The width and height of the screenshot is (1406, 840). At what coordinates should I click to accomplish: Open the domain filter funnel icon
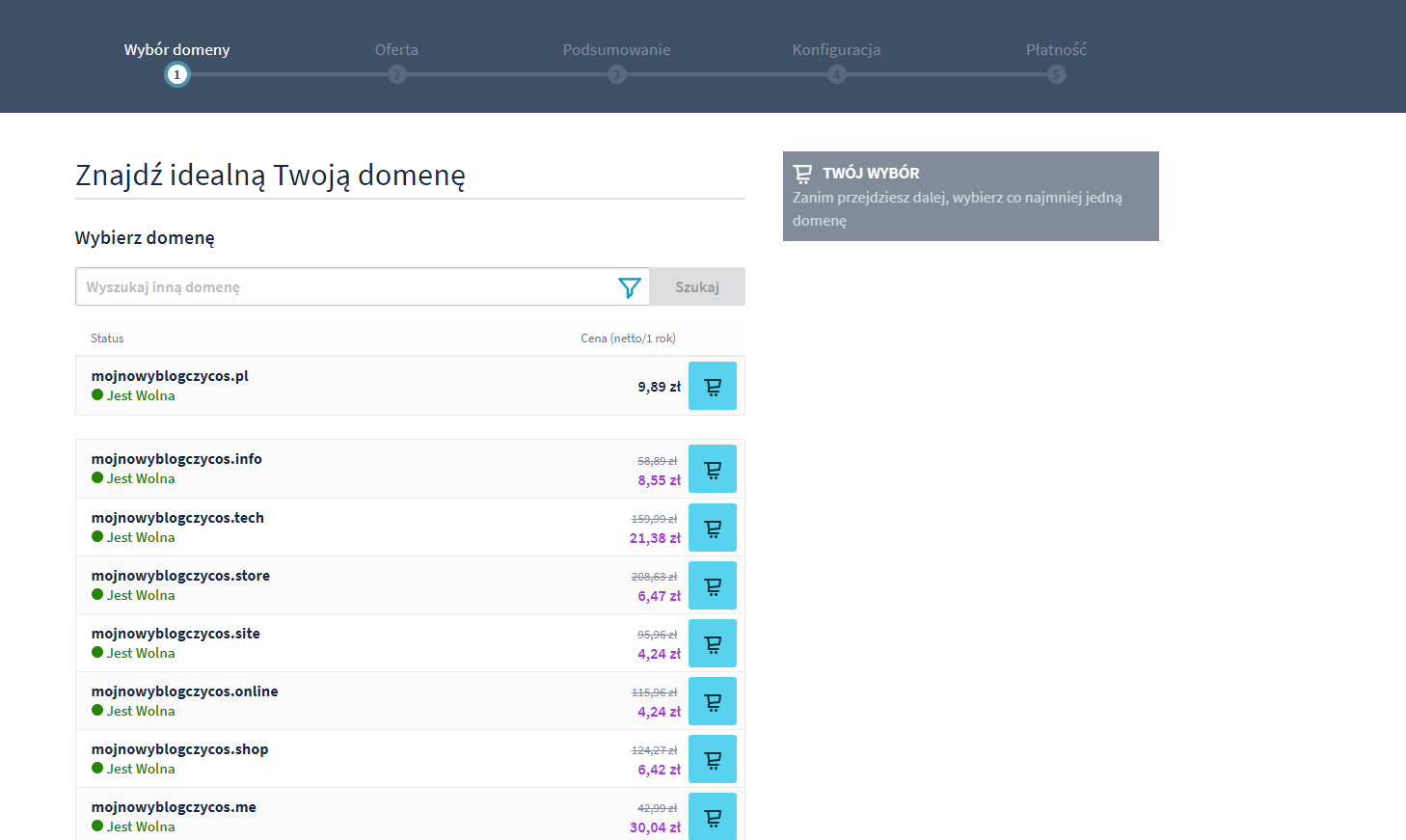(x=629, y=287)
